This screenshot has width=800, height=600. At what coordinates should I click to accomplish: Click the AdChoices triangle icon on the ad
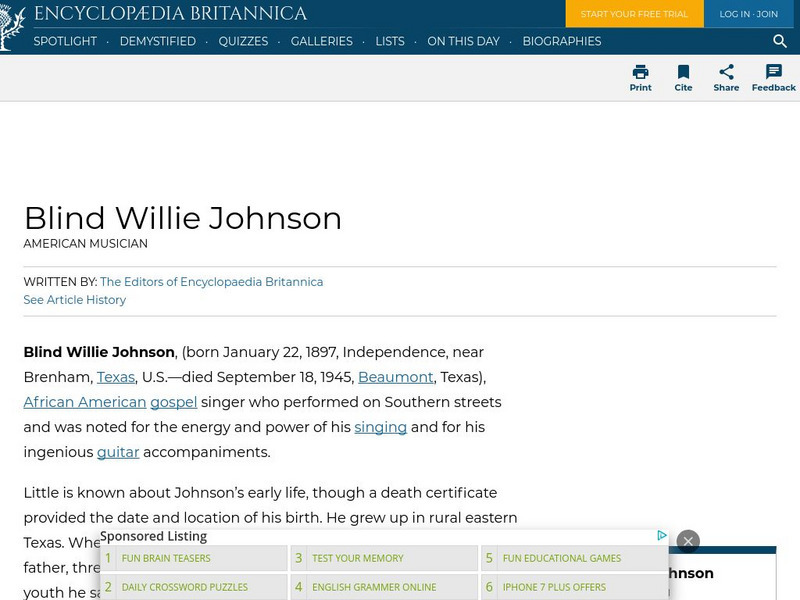(662, 536)
